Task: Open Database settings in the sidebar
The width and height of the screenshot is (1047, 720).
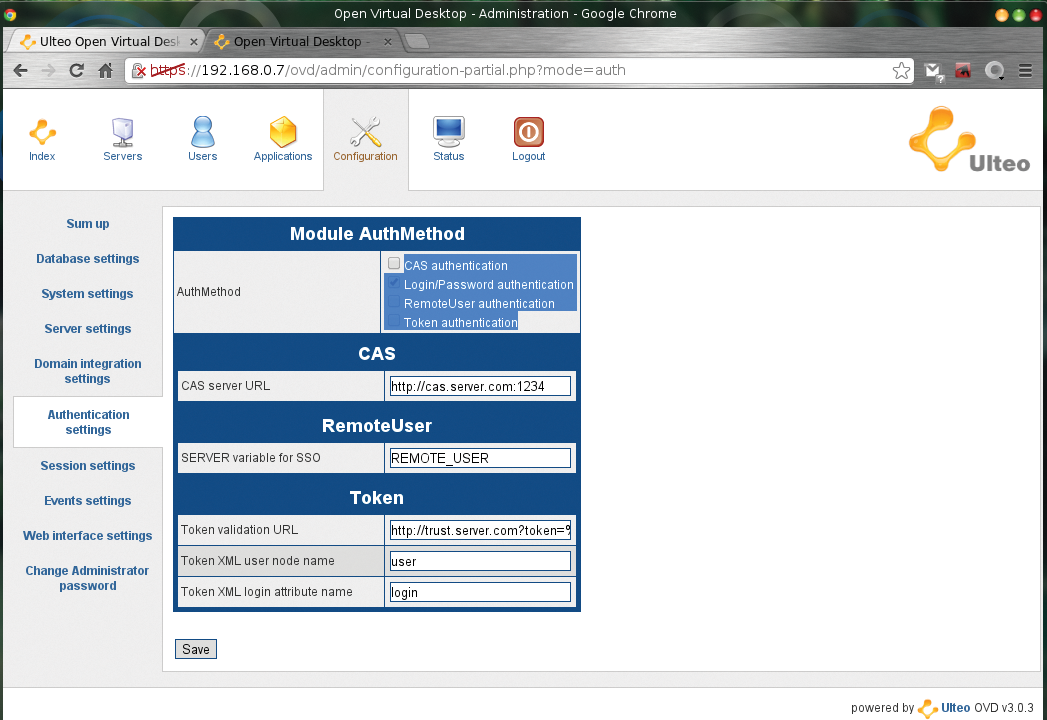Action: pos(88,259)
